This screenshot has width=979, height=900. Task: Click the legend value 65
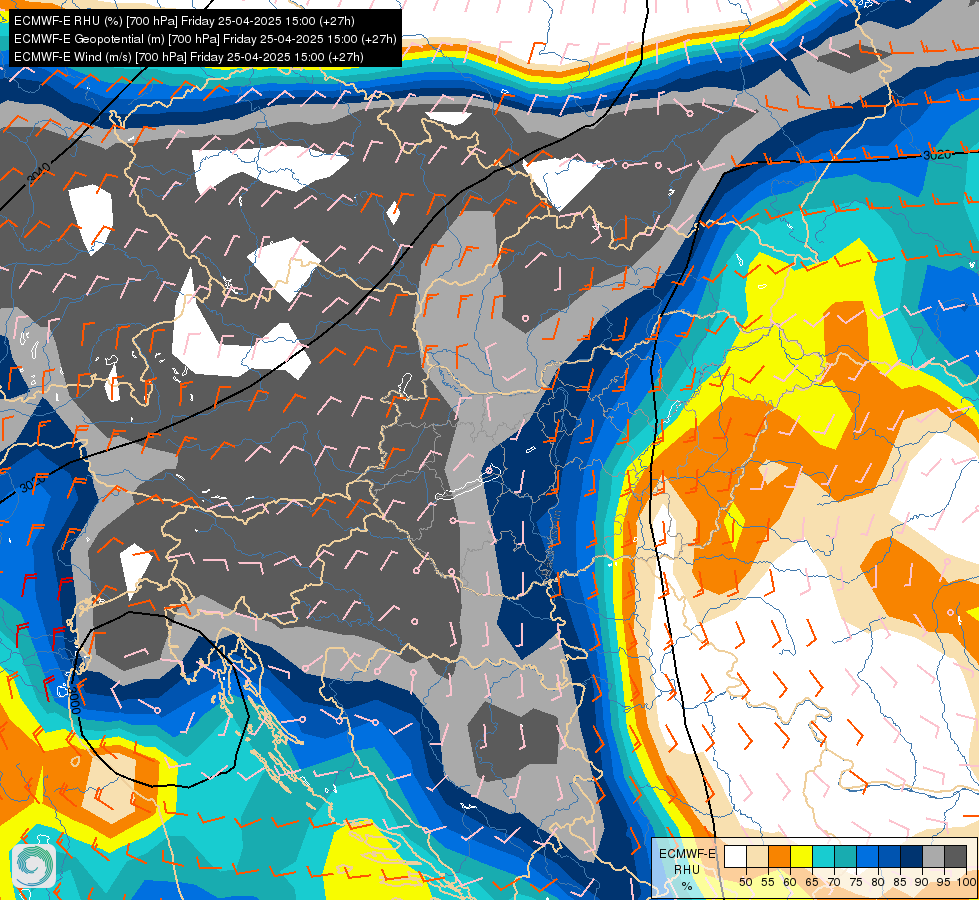[x=812, y=882]
